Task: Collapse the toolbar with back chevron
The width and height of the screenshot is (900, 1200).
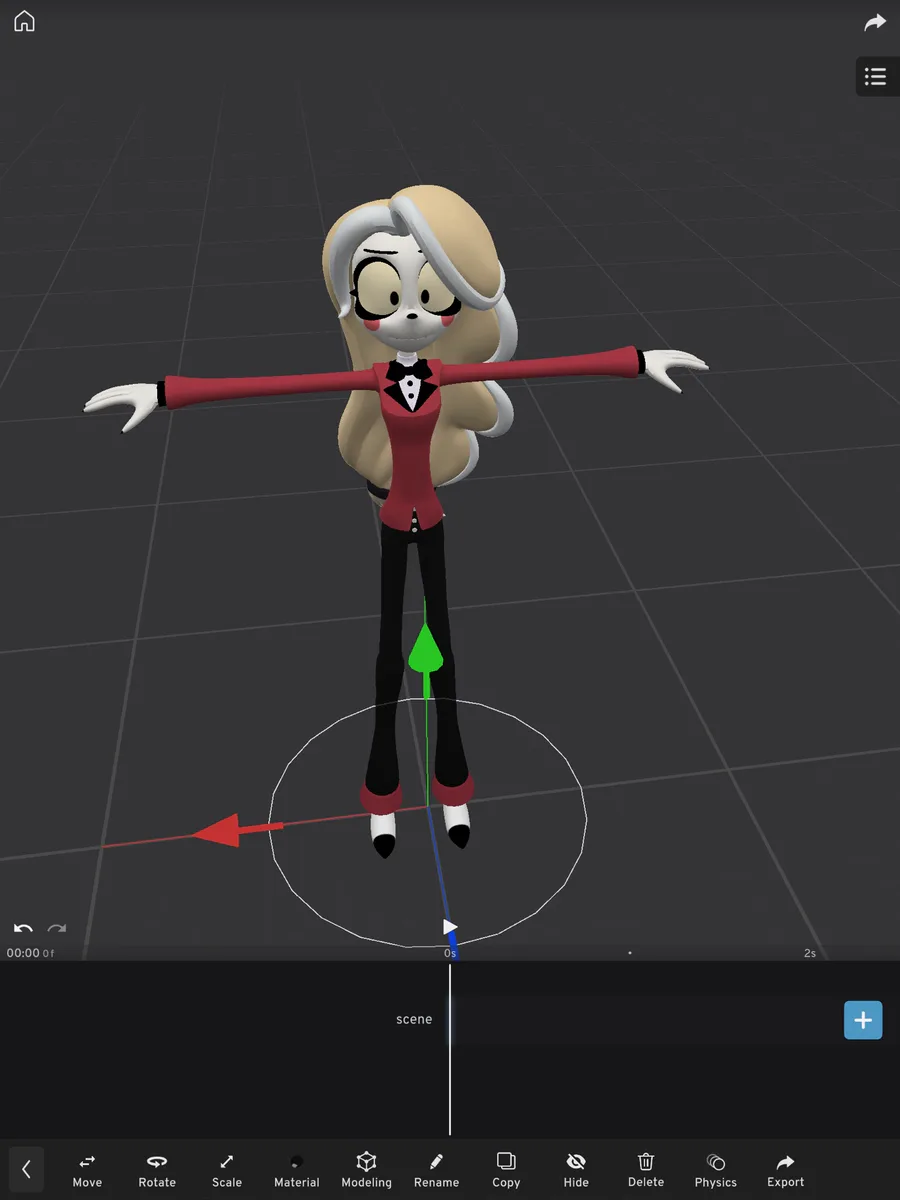Action: [26, 1169]
